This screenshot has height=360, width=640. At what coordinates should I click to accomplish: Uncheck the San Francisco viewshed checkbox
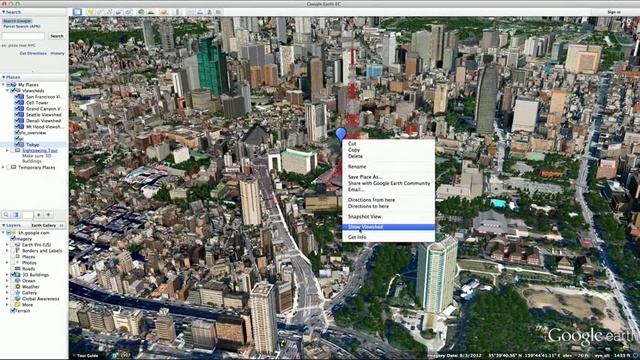tap(17, 97)
